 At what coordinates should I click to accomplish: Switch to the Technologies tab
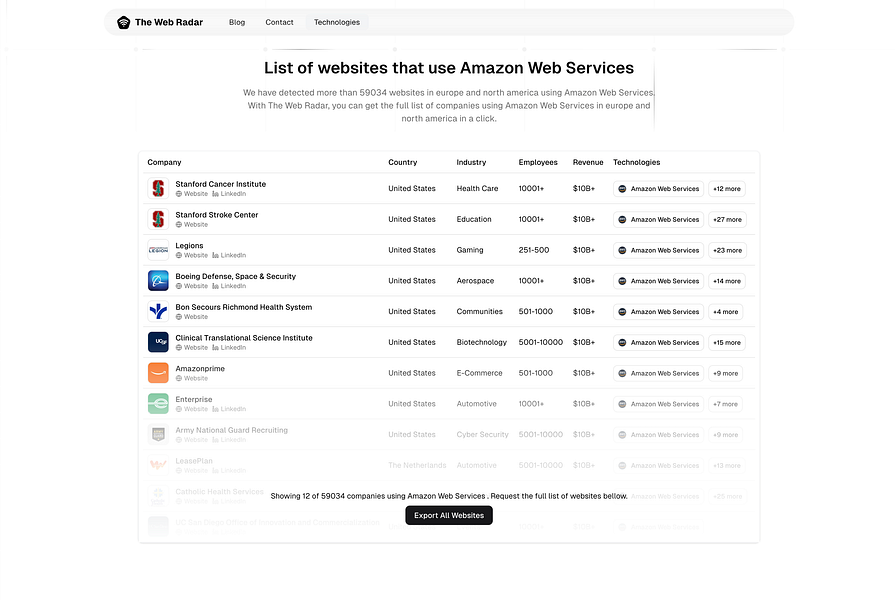[x=336, y=21]
